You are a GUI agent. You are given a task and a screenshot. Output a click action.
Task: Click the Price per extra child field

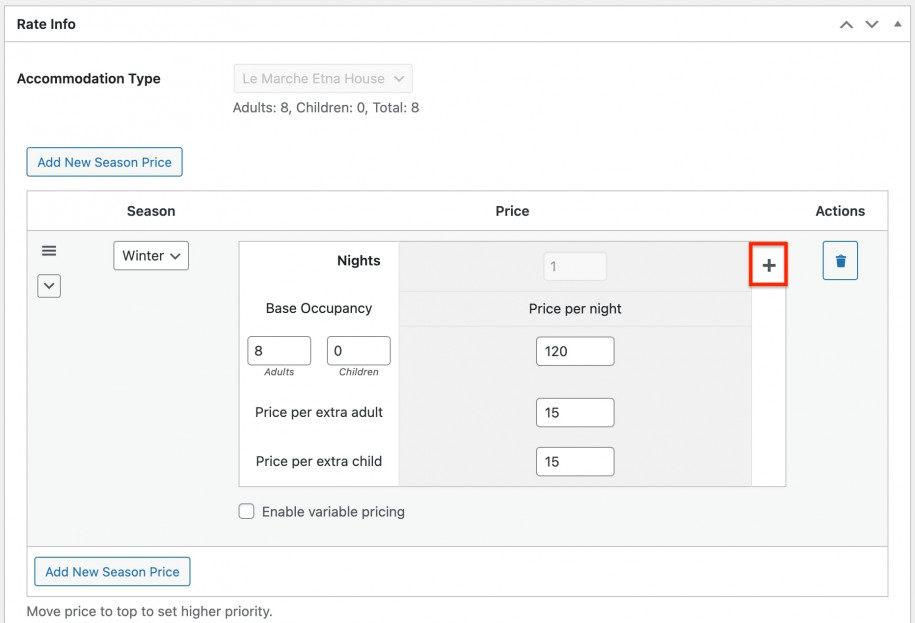tap(575, 461)
